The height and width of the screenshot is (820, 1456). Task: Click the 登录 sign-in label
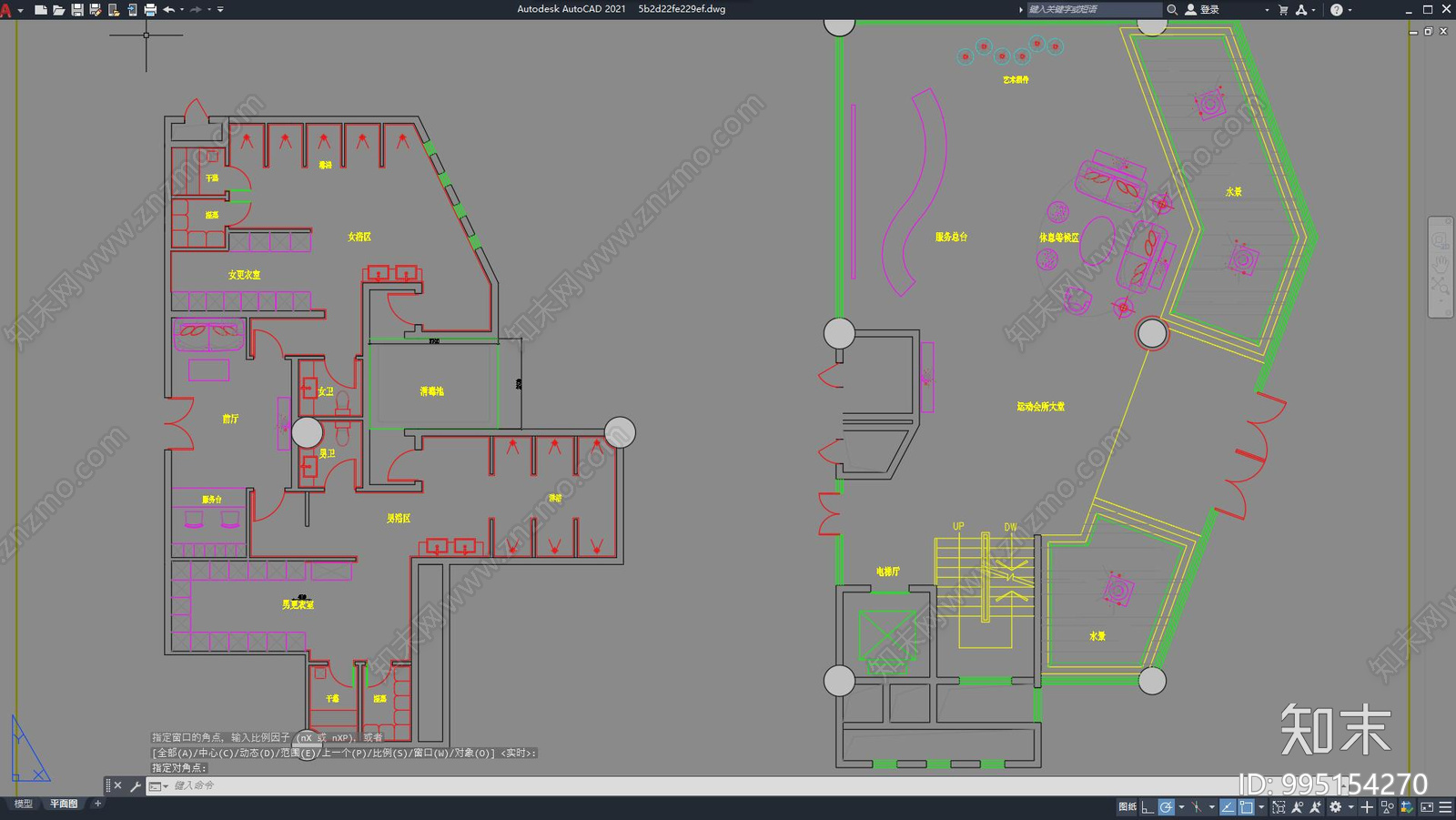pyautogui.click(x=1209, y=9)
